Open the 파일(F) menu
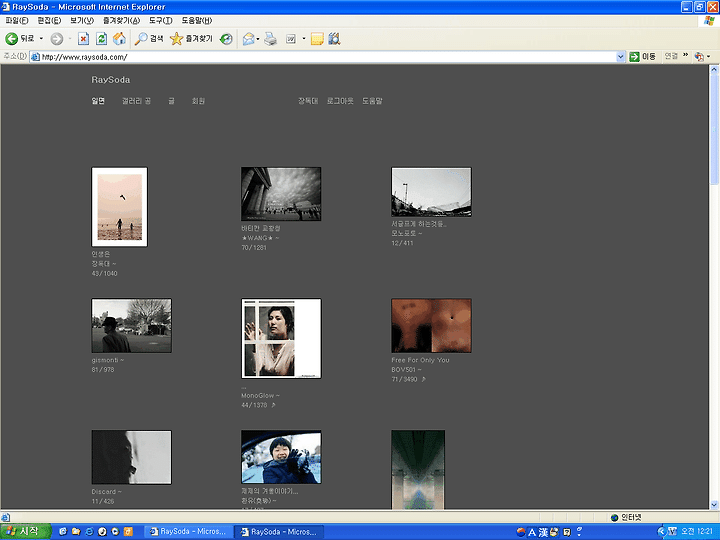 17,21
